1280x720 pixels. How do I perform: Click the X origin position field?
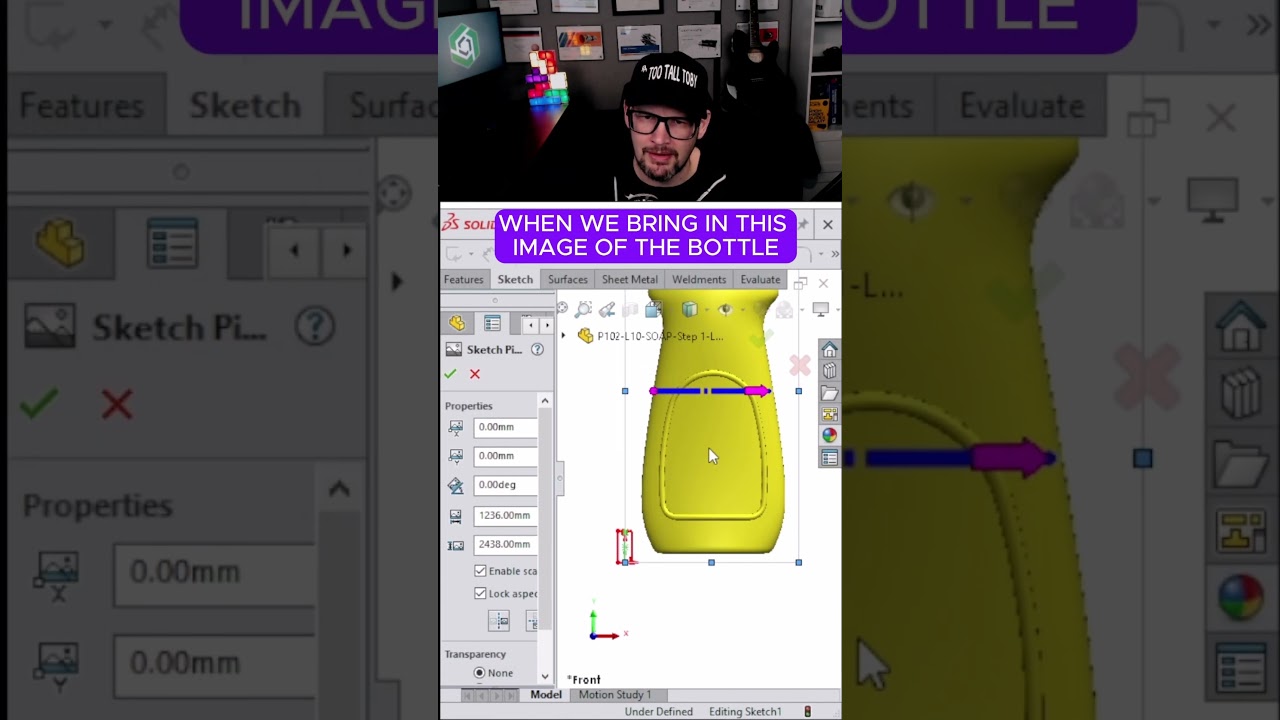(505, 427)
